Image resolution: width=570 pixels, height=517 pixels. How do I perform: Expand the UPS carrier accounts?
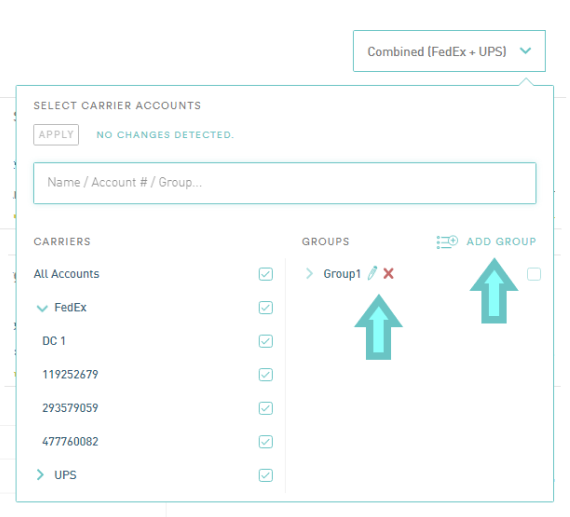click(x=40, y=474)
